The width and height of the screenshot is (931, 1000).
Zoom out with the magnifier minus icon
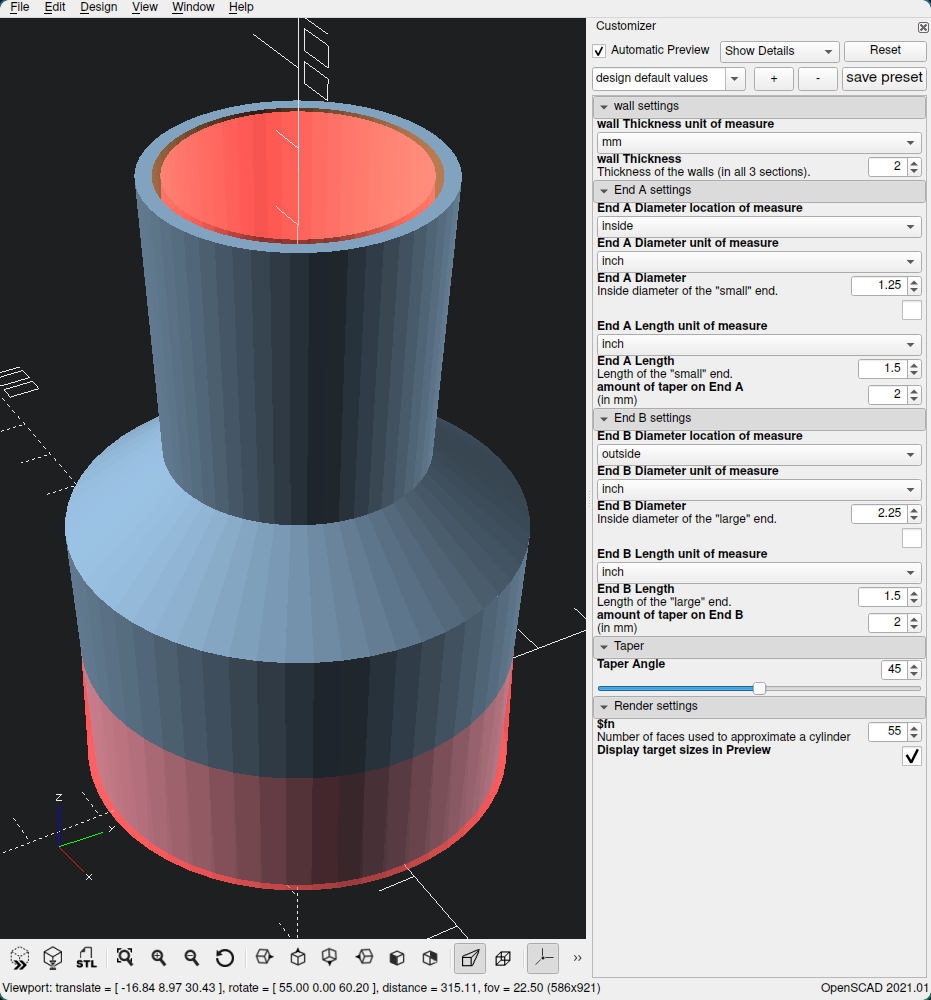pyautogui.click(x=191, y=957)
